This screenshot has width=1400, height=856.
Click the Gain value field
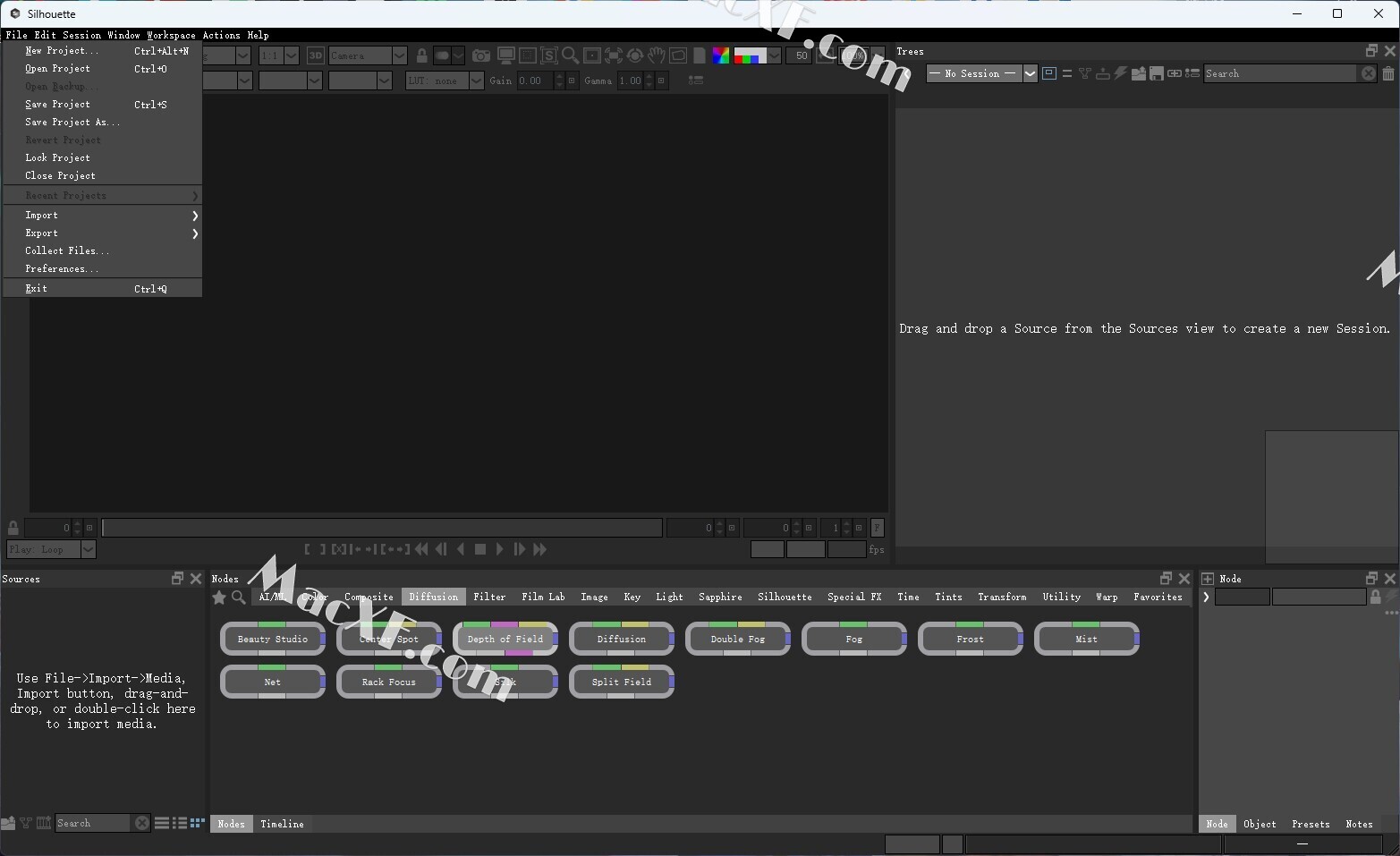[536, 81]
